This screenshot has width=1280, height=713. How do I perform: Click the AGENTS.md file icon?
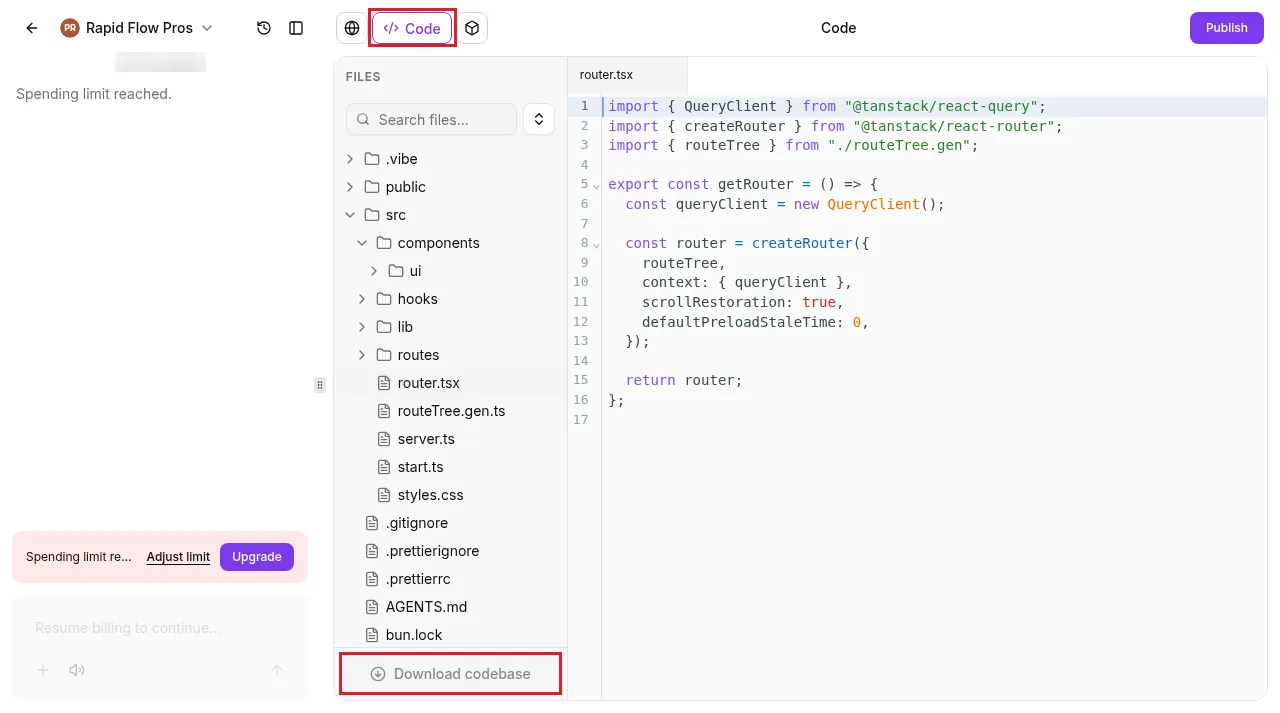click(x=372, y=607)
